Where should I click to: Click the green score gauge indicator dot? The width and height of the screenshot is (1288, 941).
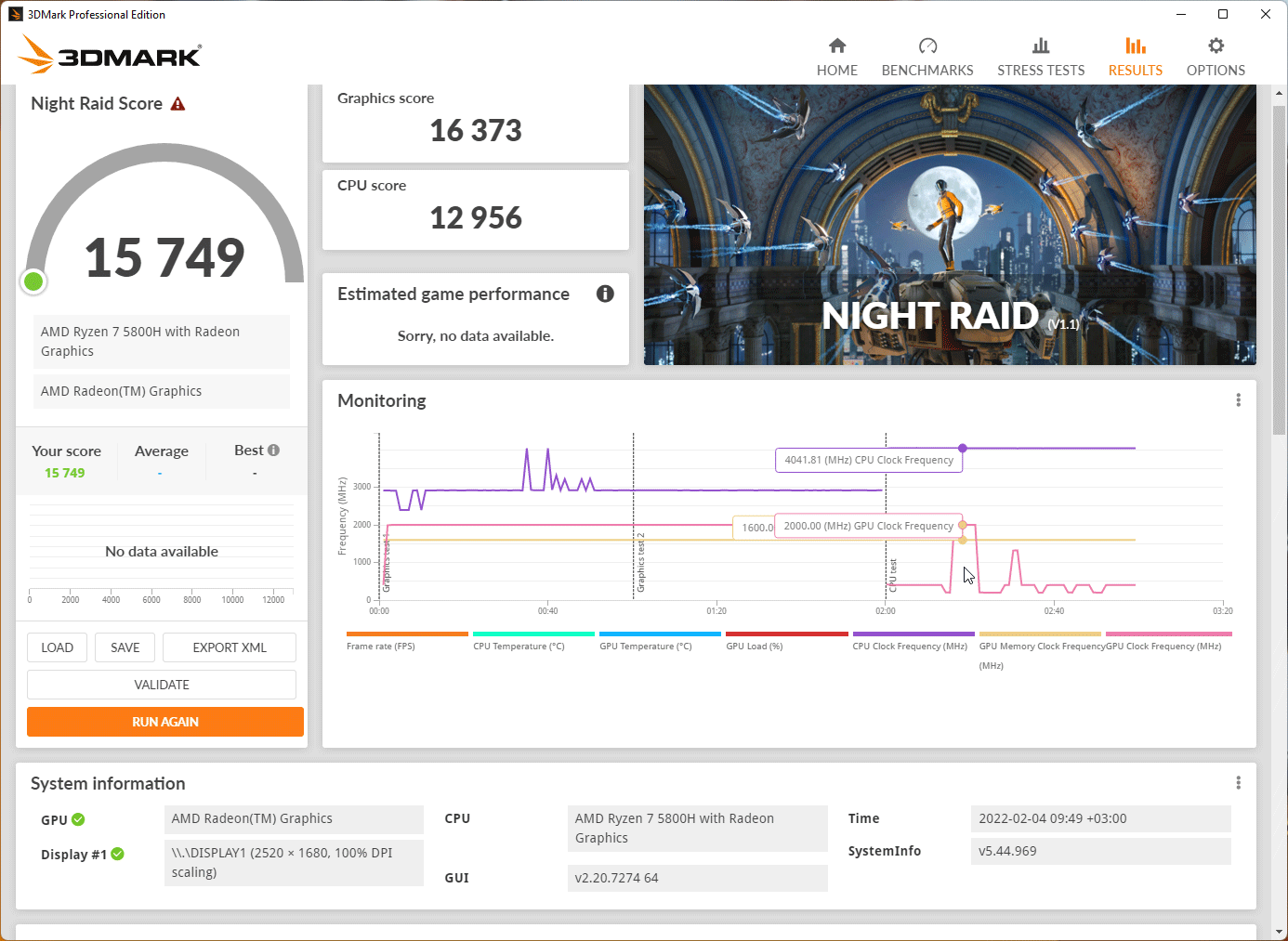[x=33, y=281]
